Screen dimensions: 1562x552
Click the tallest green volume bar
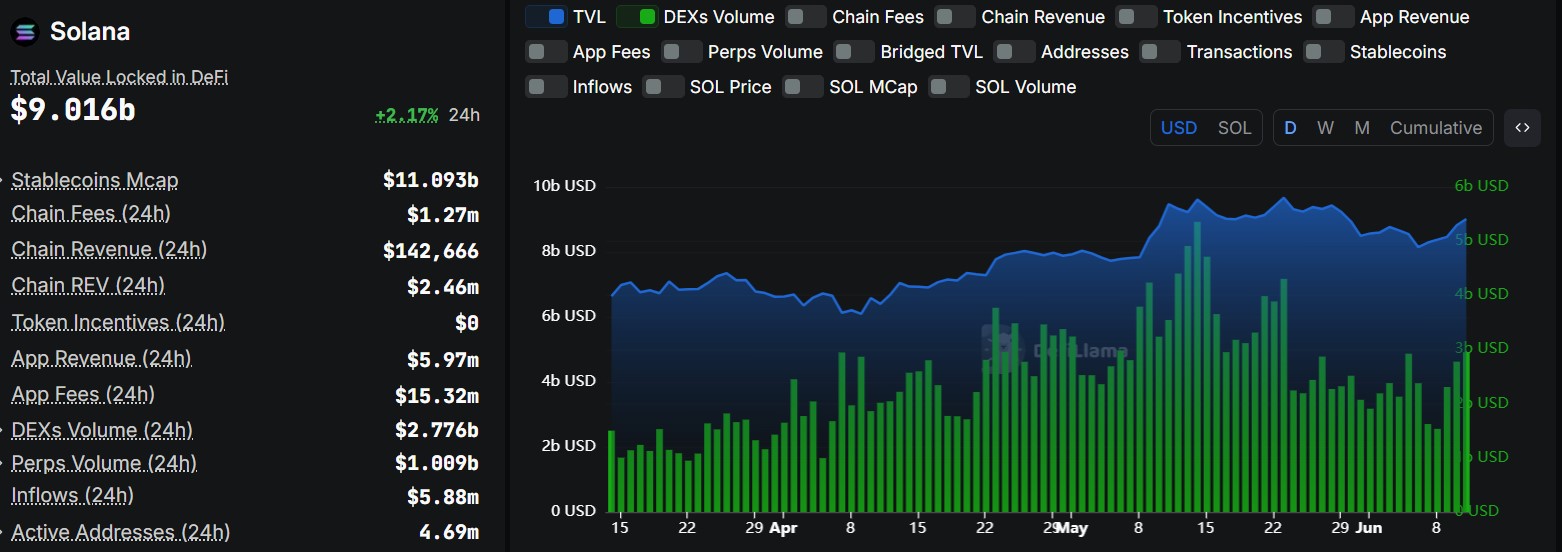[1197, 366]
